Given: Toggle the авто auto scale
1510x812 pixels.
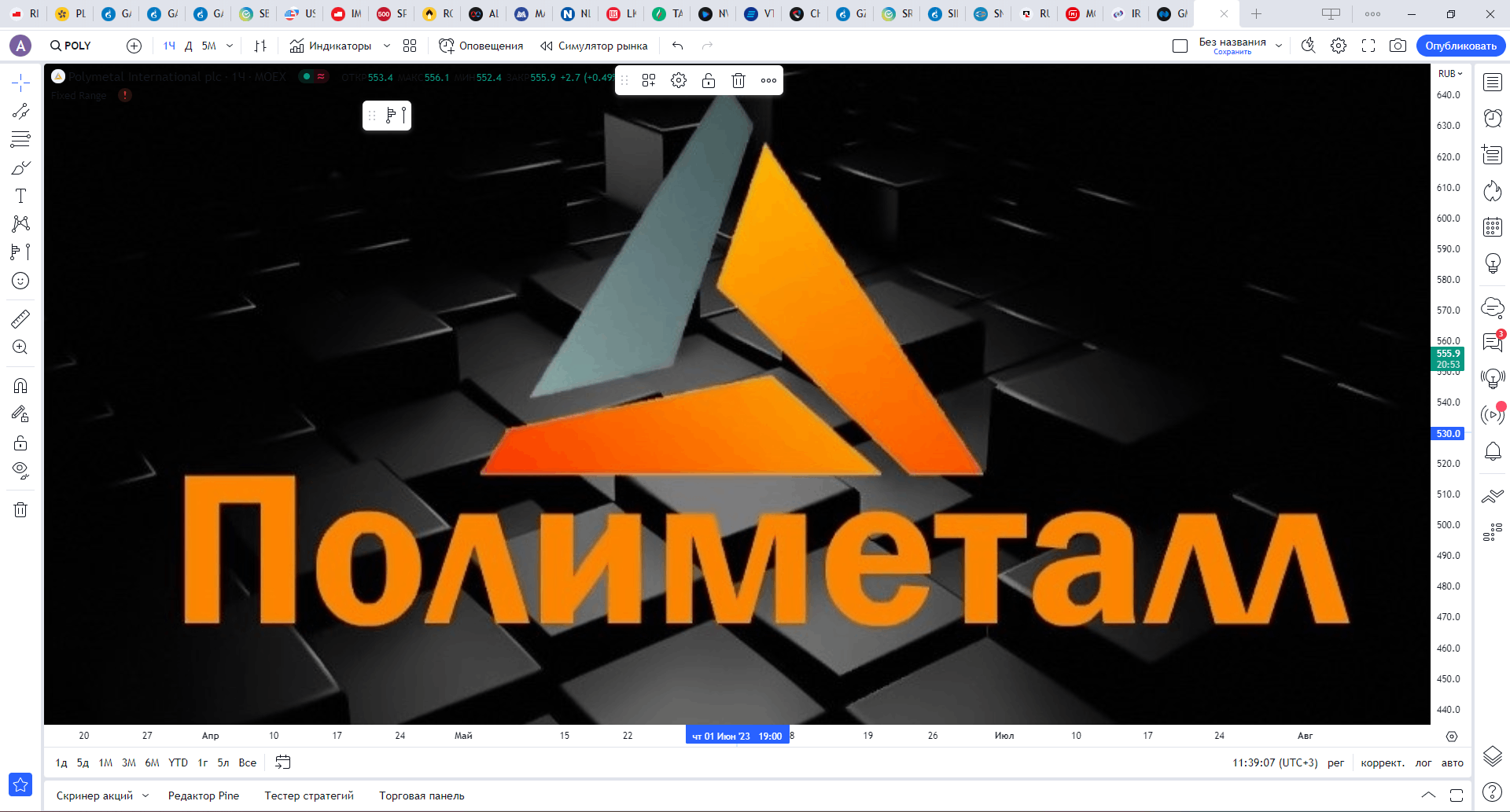Looking at the screenshot, I should (1453, 762).
